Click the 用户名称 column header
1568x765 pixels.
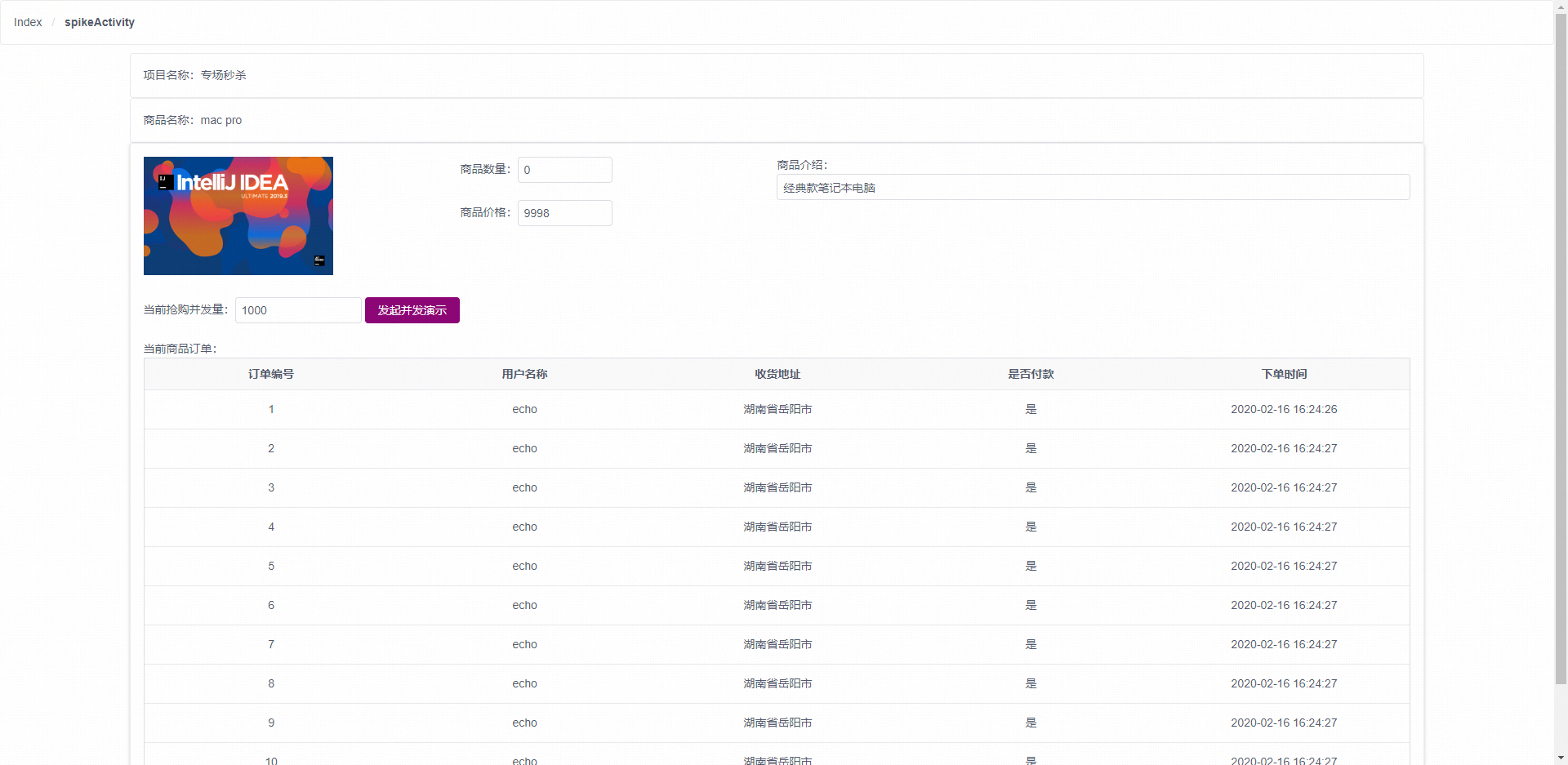[524, 374]
